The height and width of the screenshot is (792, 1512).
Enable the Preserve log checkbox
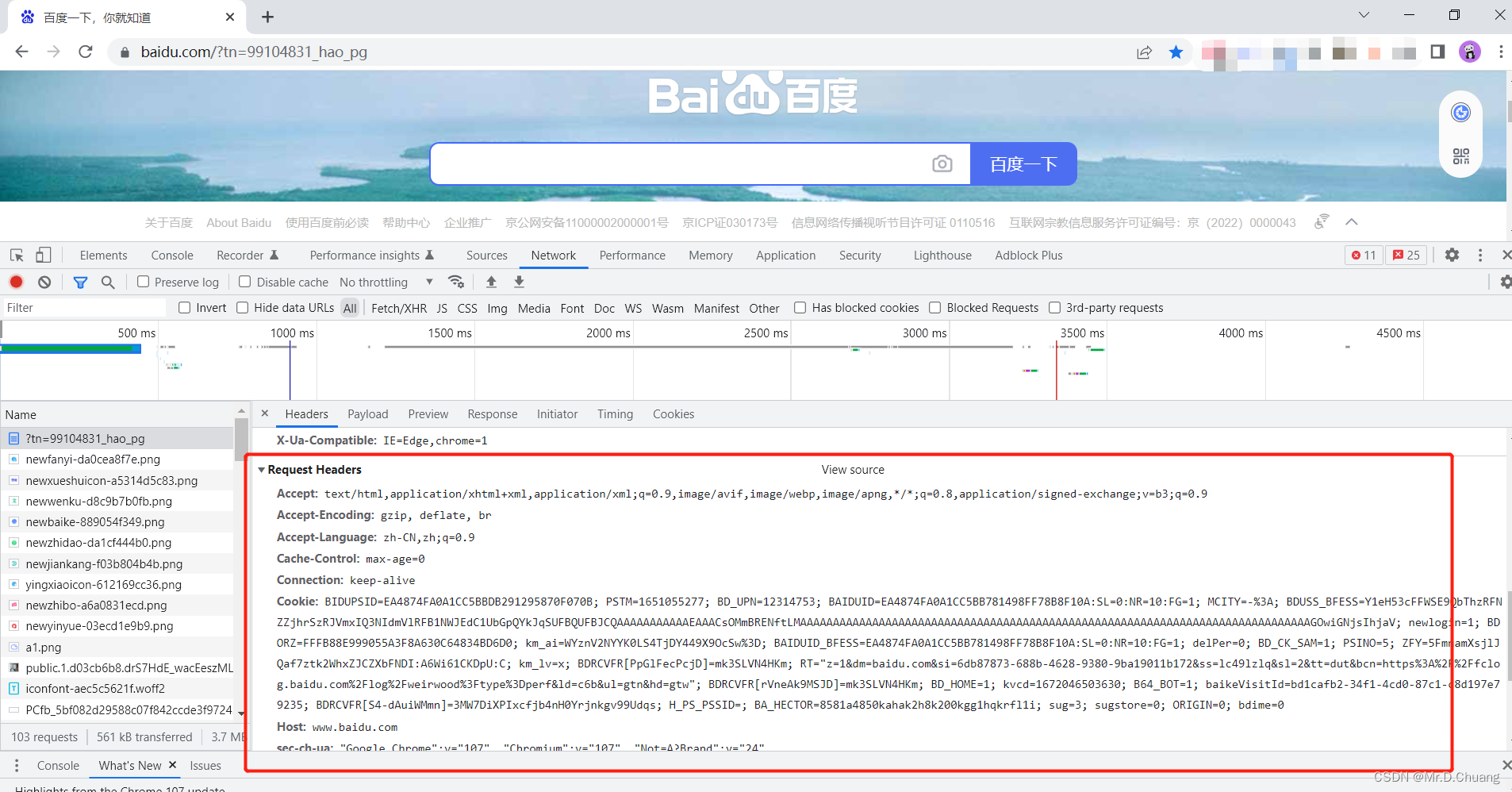point(143,282)
